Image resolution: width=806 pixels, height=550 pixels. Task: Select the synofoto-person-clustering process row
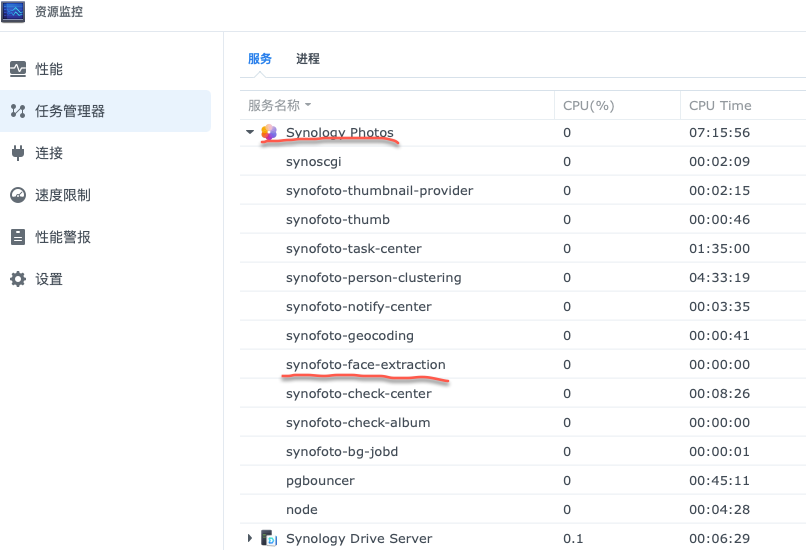[x=523, y=278]
